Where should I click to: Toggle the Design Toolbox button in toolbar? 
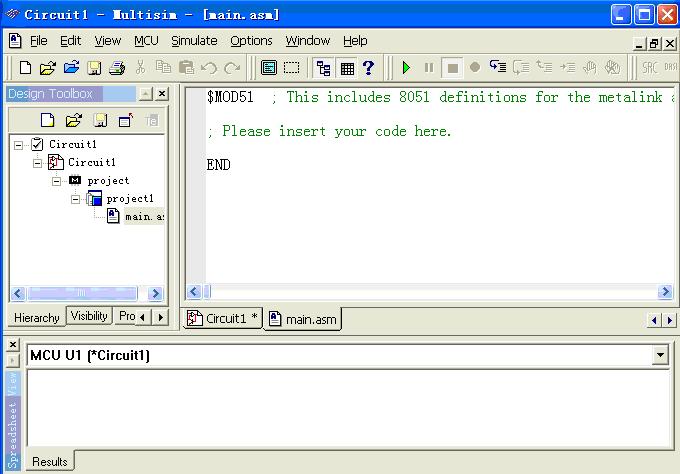[x=268, y=68]
